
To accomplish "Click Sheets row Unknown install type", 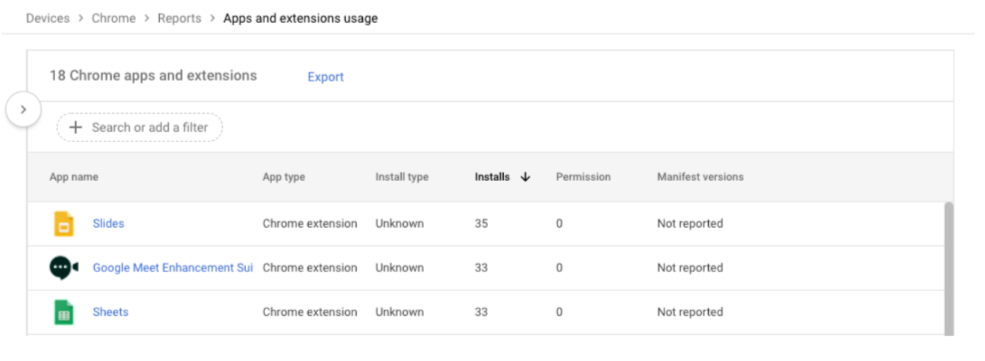I will tap(400, 312).
